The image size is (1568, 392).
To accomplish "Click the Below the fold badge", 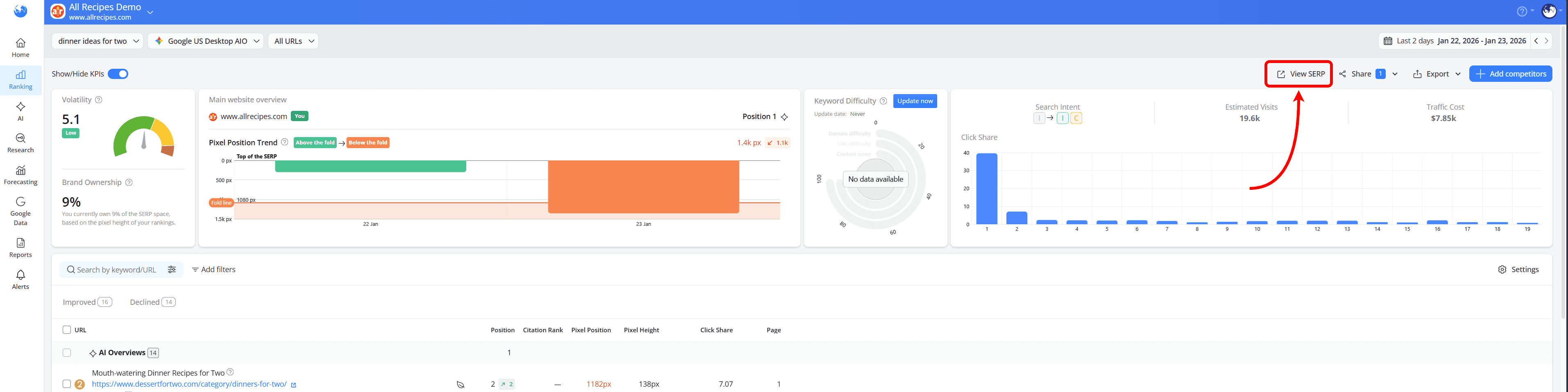I will [368, 143].
